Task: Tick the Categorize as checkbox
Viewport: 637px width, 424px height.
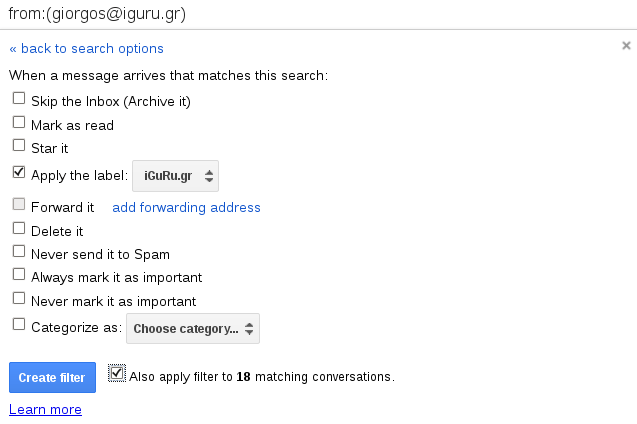Action: (x=19, y=324)
